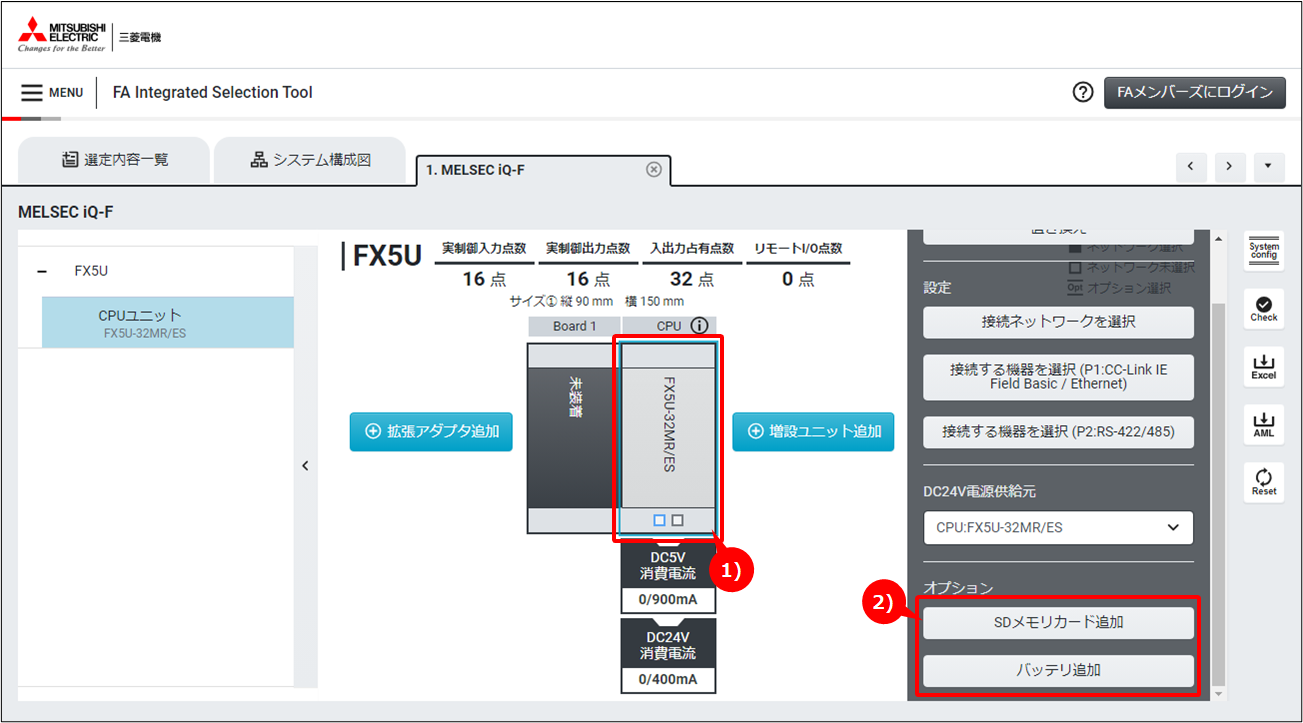Download the AML file icon
This screenshot has height=723, width=1303.
[1264, 424]
